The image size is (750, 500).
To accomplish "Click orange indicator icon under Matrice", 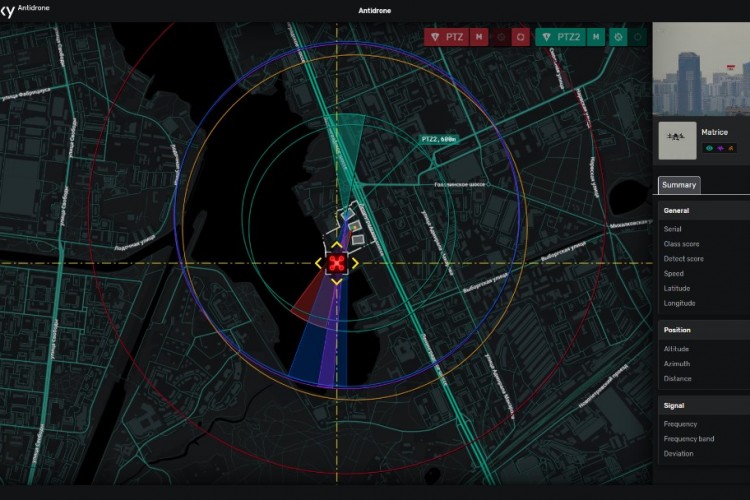I will 732,148.
